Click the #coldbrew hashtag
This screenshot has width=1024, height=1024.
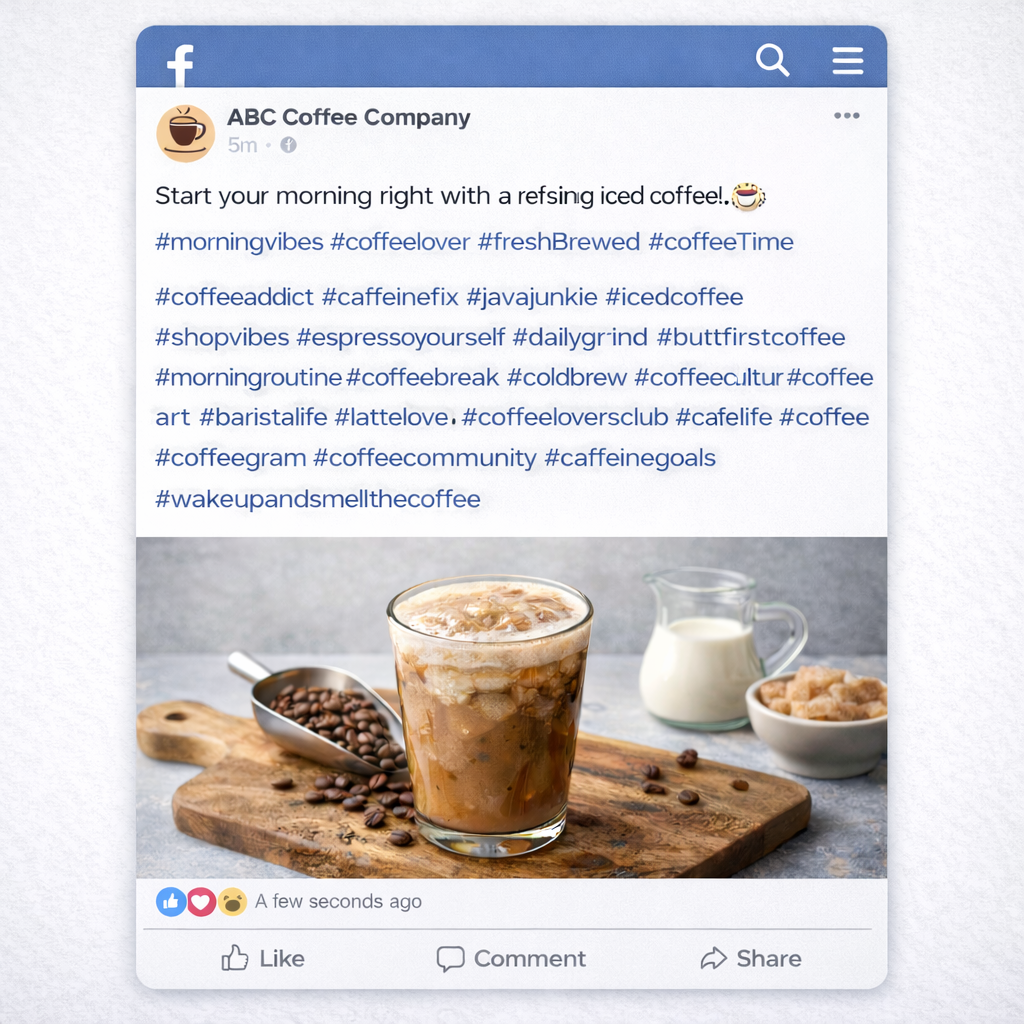pyautogui.click(x=566, y=377)
